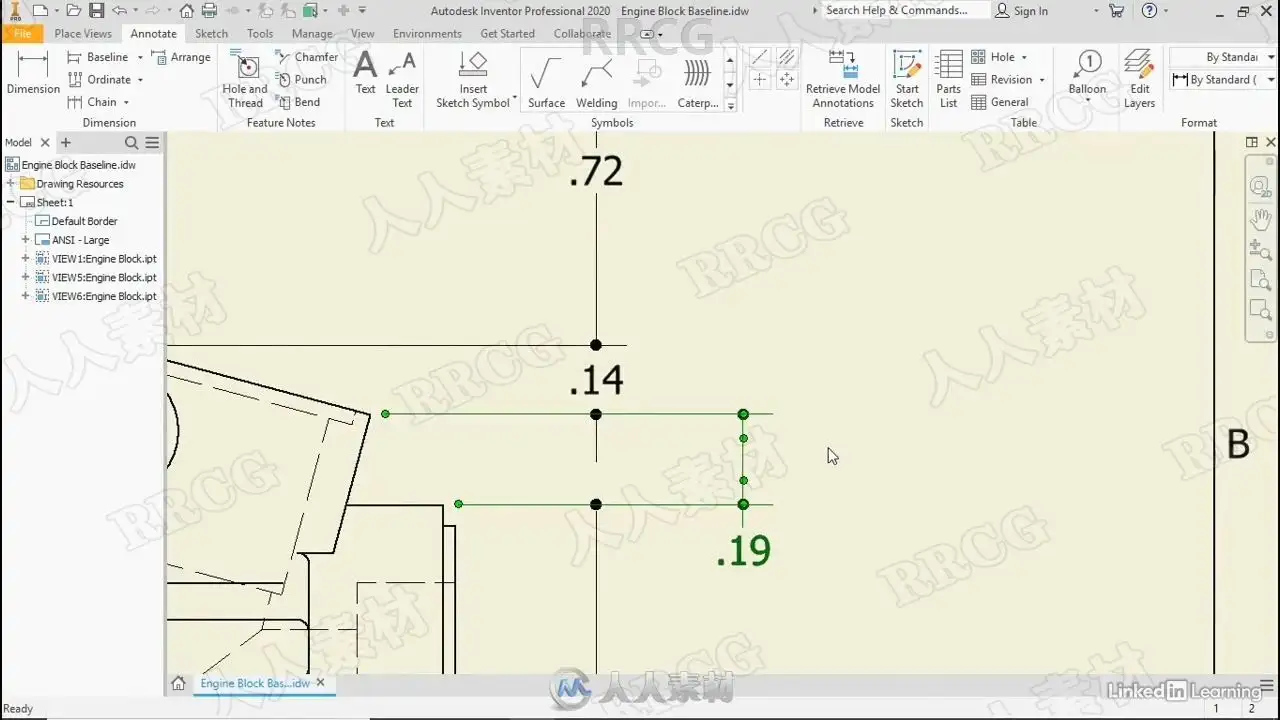Viewport: 1280px width, 720px height.
Task: Switch to the Place Views tab
Action: coord(83,33)
